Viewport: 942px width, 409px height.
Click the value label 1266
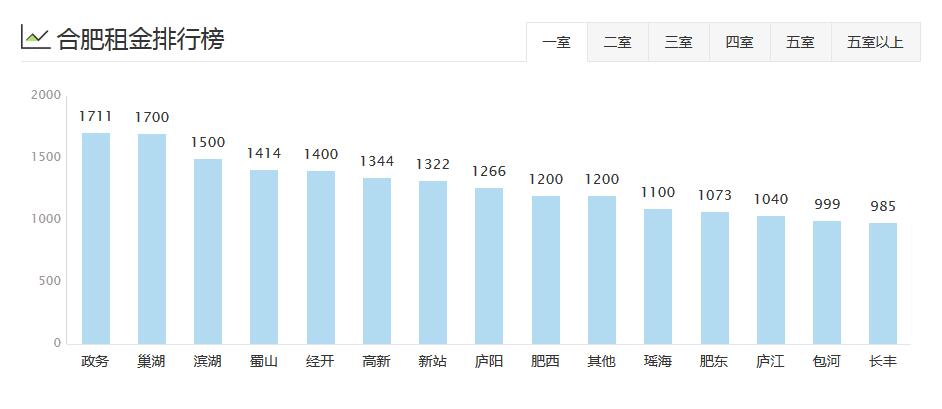click(x=489, y=171)
